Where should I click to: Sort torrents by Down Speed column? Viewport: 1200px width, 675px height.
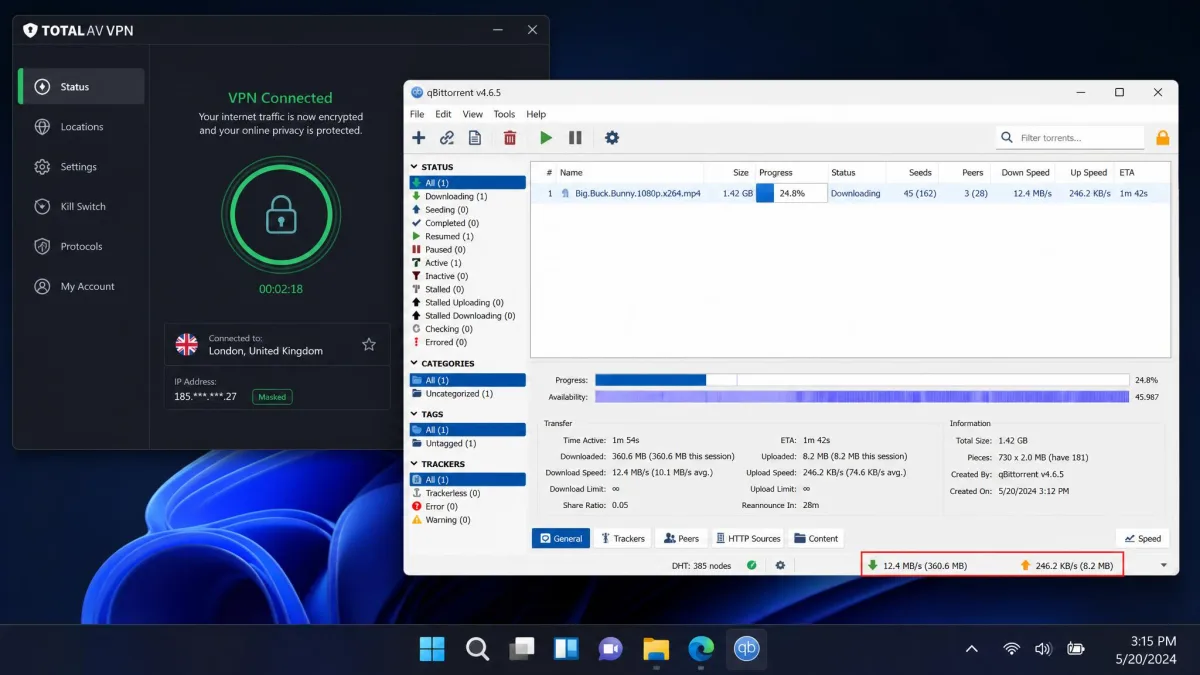(x=1026, y=173)
